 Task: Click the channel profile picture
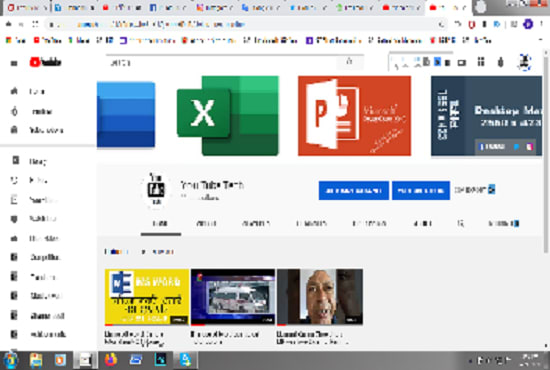[x=156, y=189]
